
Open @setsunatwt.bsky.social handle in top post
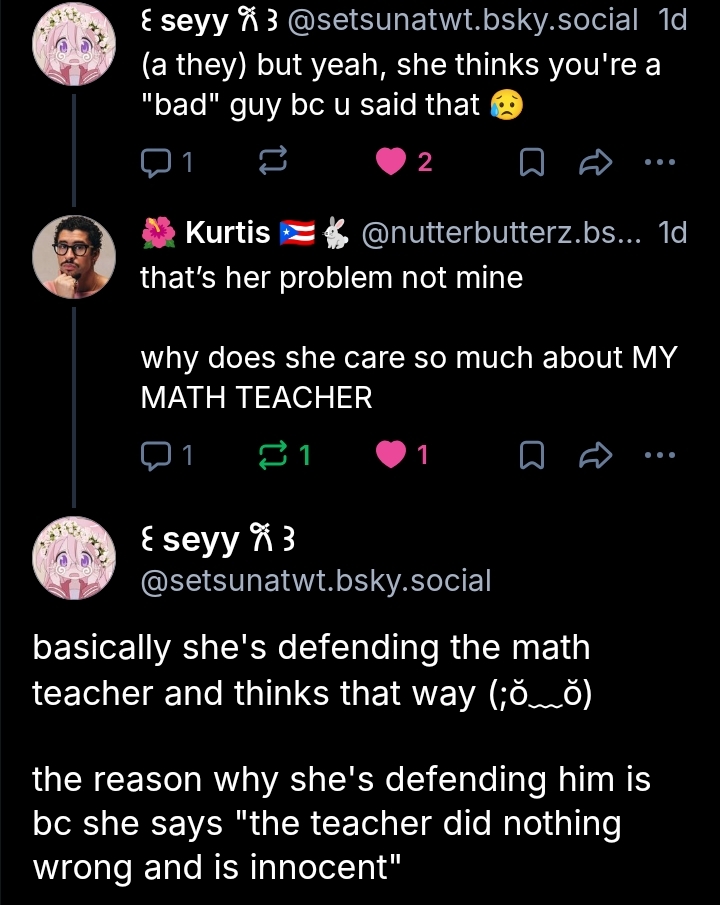point(466,19)
